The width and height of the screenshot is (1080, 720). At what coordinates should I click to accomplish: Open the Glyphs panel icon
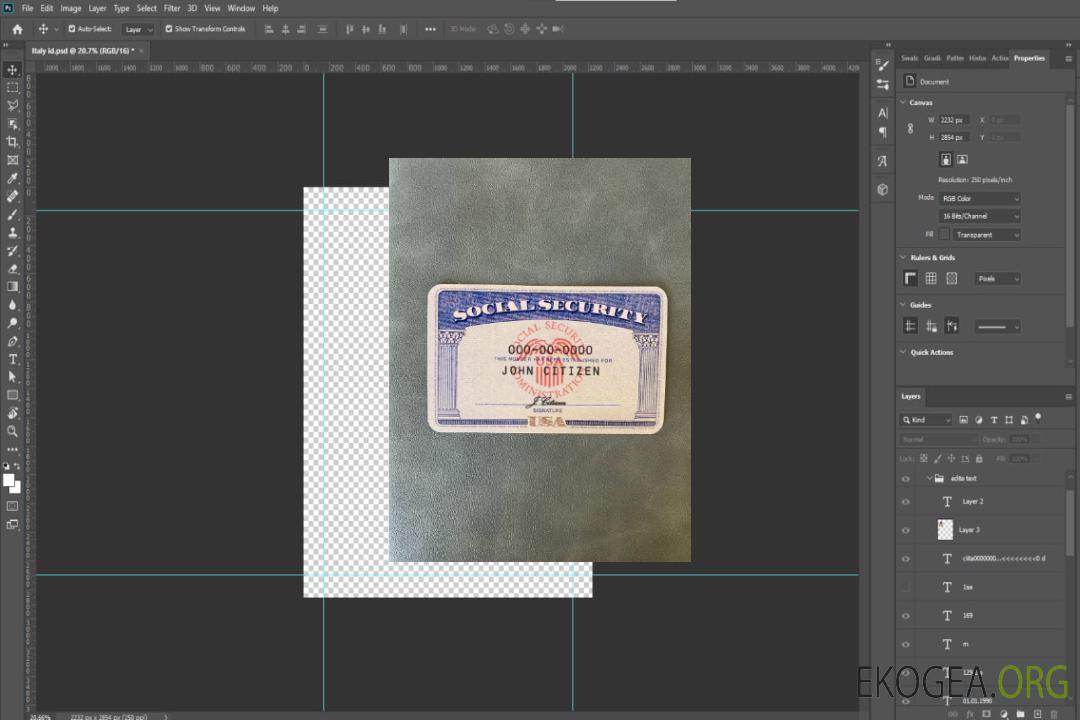(x=883, y=161)
